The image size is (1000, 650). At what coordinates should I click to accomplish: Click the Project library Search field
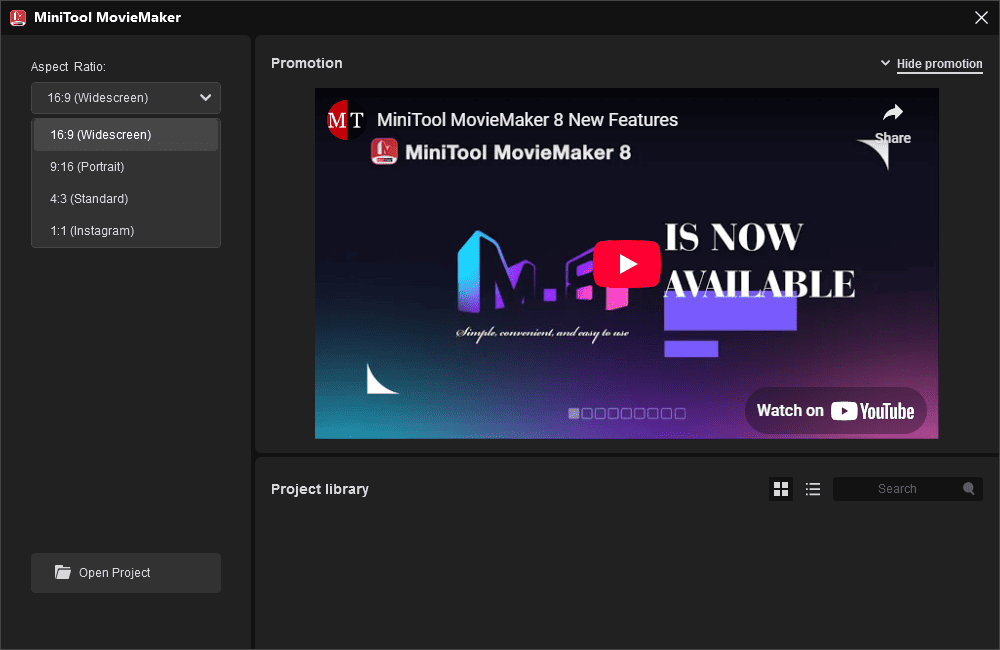pyautogui.click(x=908, y=489)
